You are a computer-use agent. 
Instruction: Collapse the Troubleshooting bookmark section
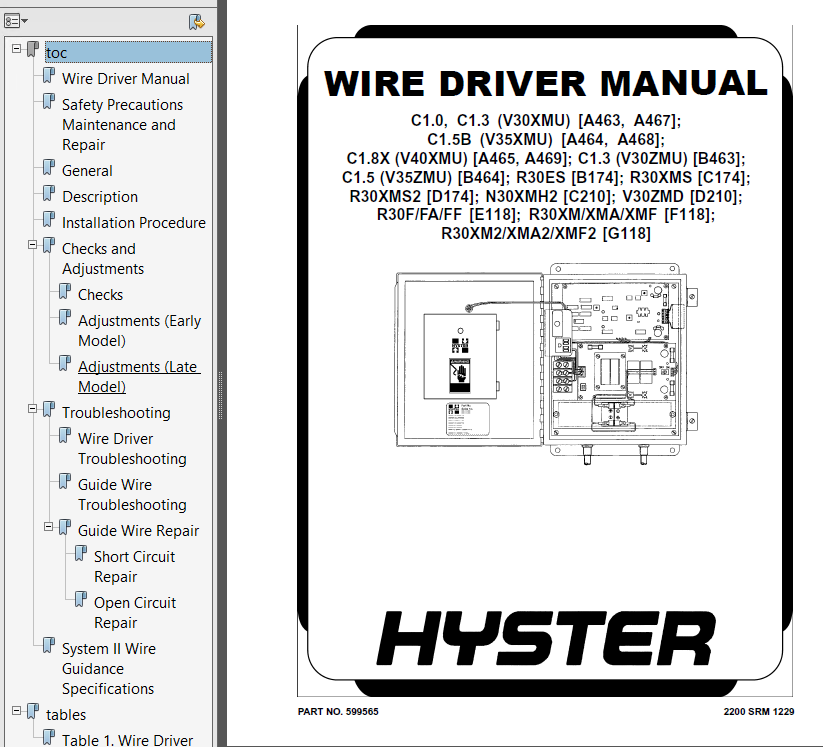[33, 408]
